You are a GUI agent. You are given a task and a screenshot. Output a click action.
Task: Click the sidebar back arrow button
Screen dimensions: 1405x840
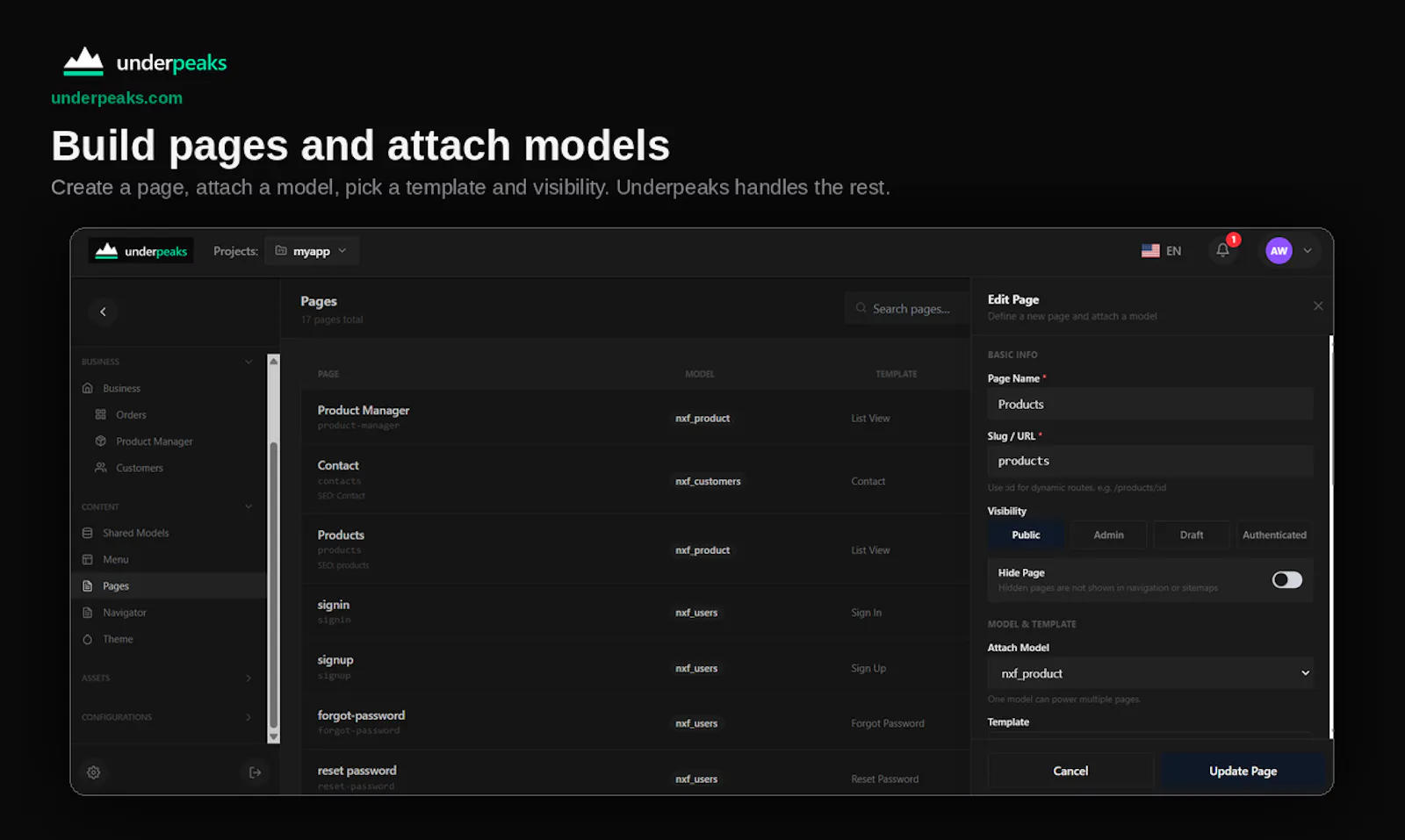[103, 312]
